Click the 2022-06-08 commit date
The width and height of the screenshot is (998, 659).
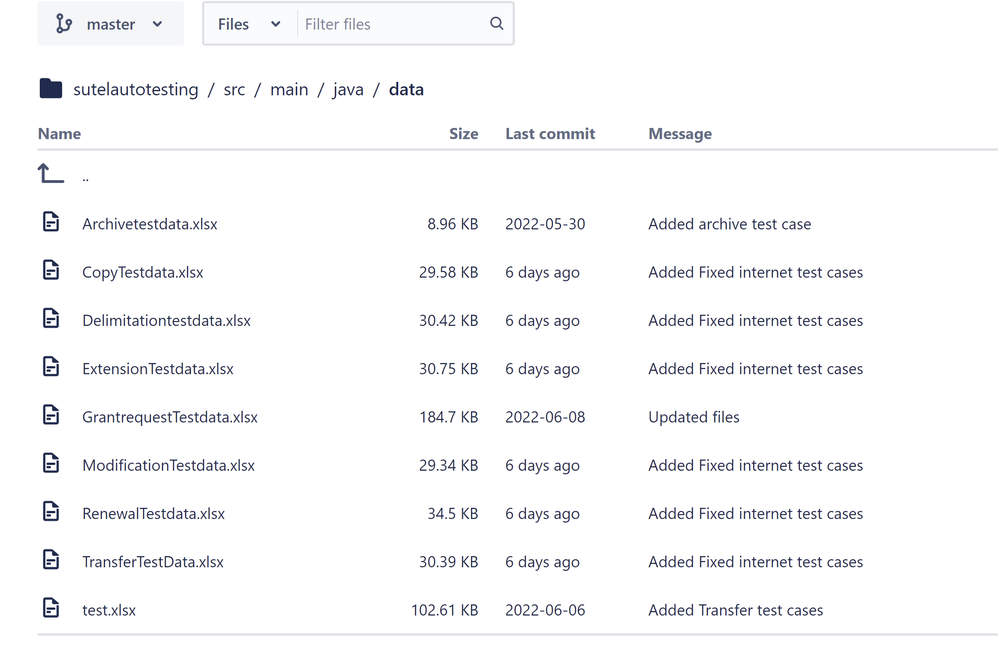545,418
